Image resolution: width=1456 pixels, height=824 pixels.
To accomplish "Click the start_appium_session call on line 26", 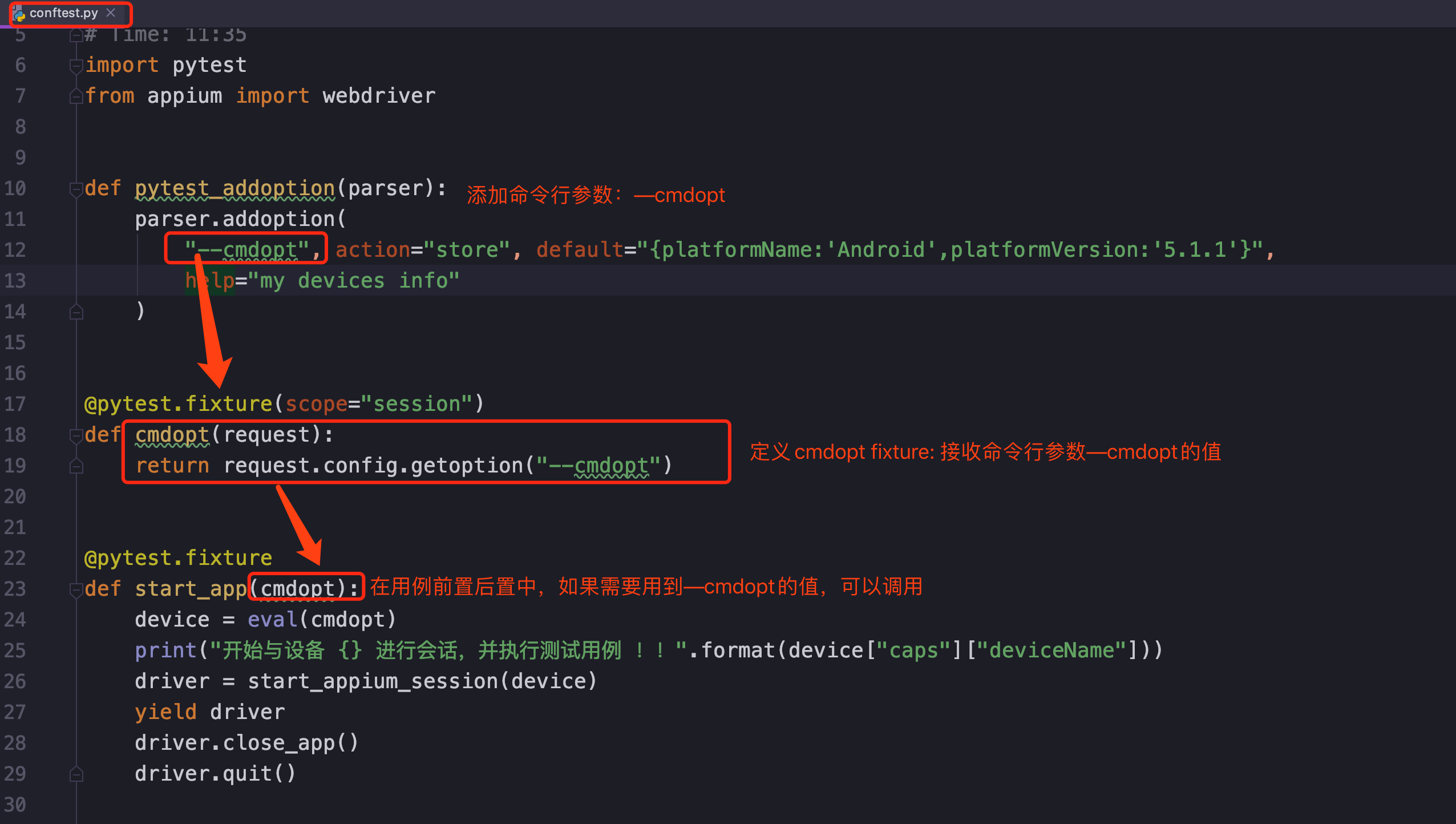I will pos(373,681).
